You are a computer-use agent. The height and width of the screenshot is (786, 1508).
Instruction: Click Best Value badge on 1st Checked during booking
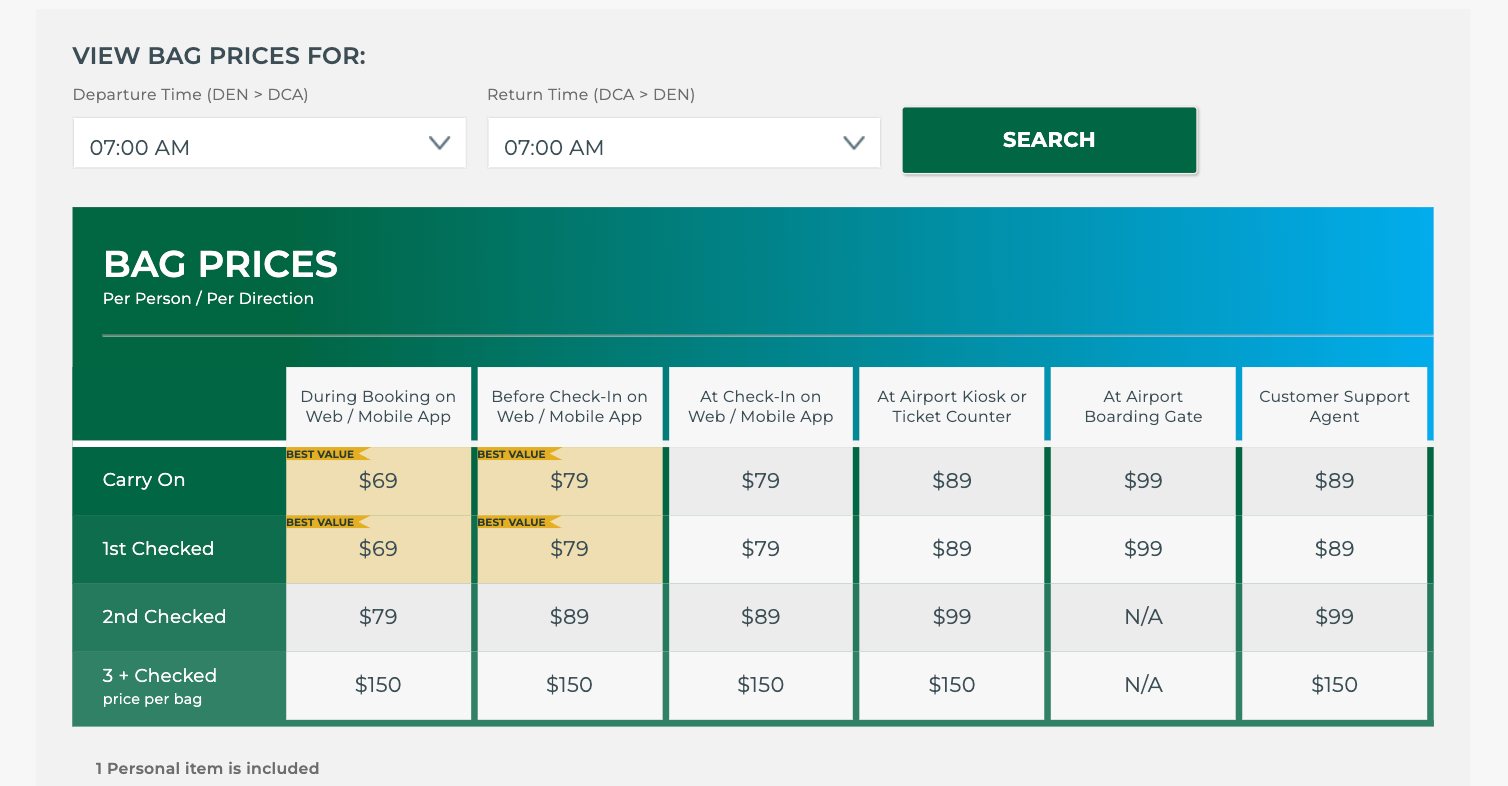coord(327,522)
